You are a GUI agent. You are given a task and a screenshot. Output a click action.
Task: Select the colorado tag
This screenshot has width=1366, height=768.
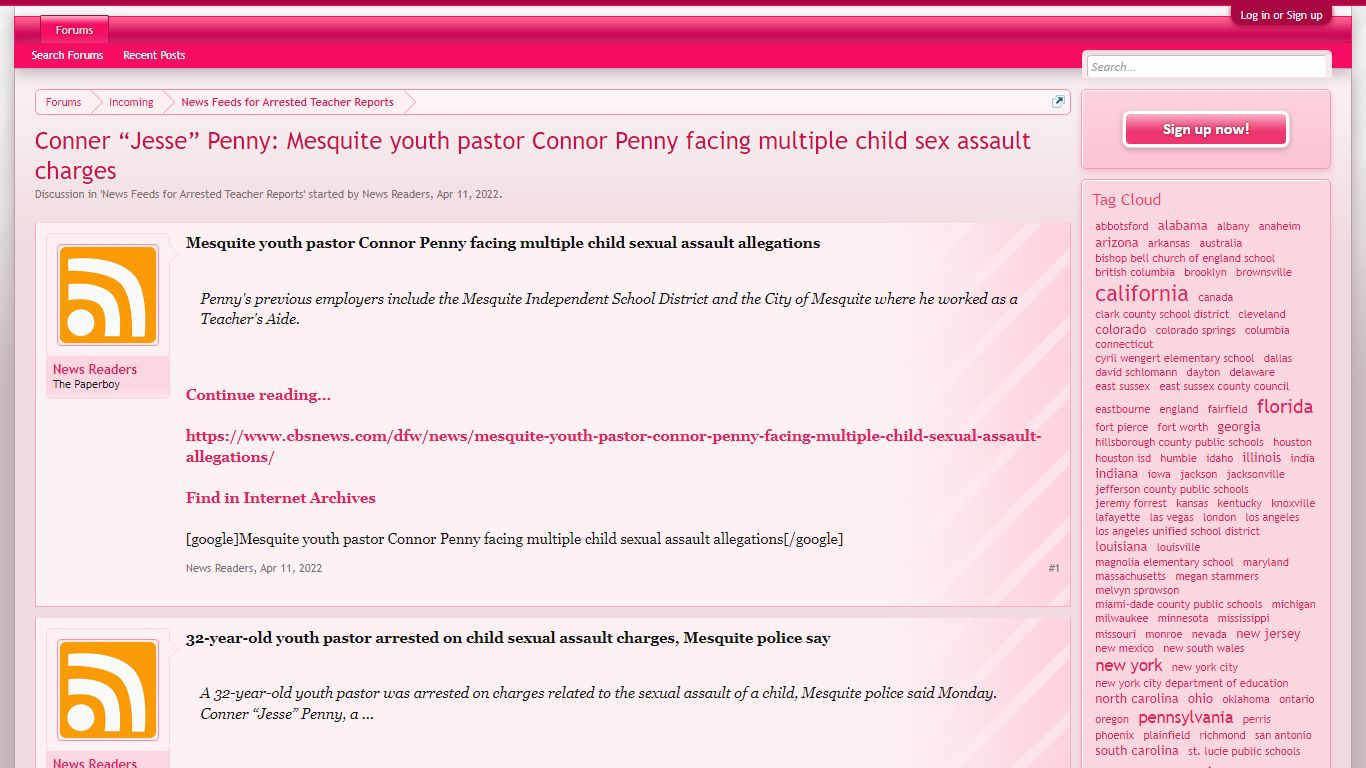(1121, 329)
